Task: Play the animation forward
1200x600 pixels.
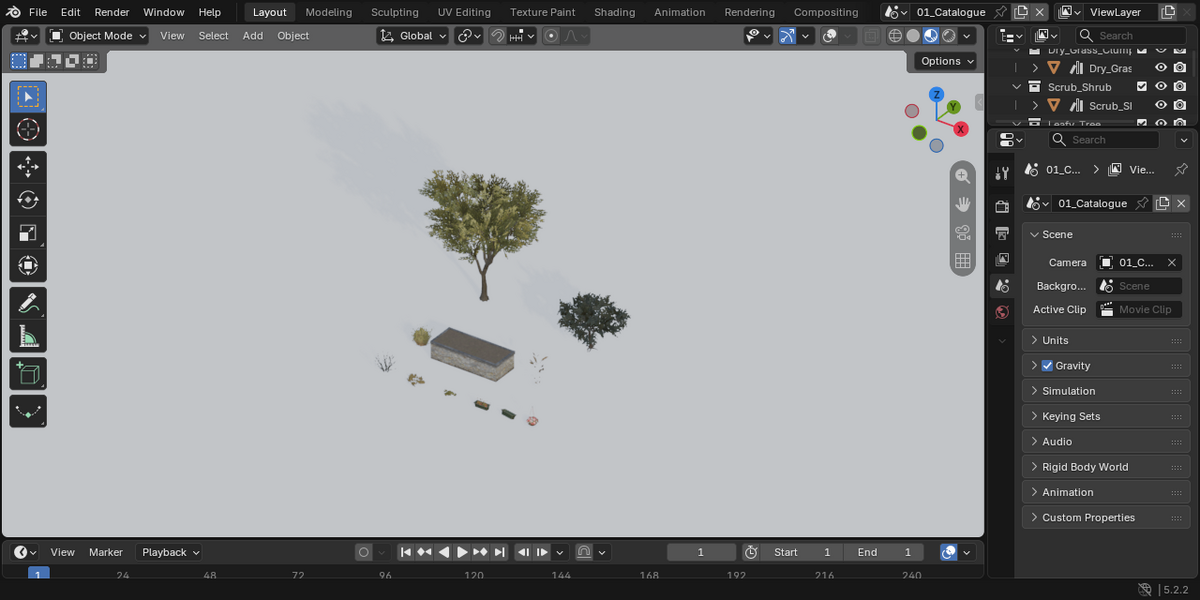Action: (462, 552)
